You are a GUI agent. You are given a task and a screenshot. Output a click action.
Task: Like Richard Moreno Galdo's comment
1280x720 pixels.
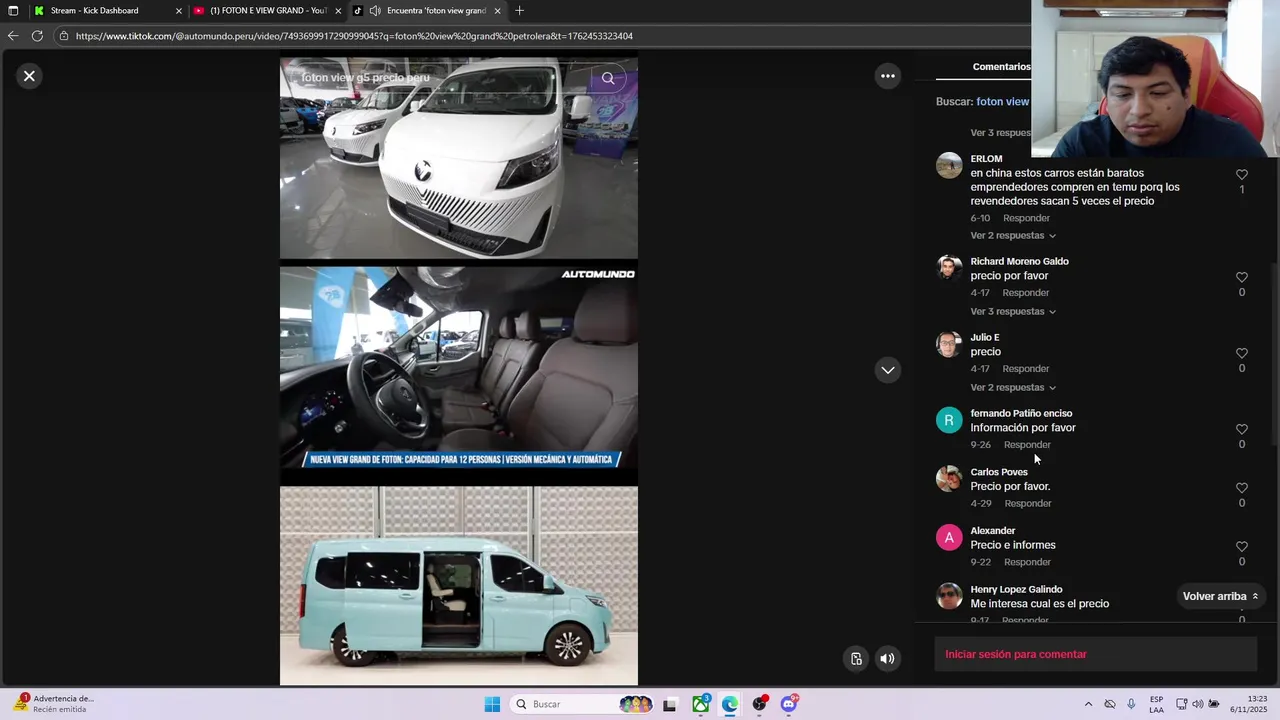(1242, 277)
